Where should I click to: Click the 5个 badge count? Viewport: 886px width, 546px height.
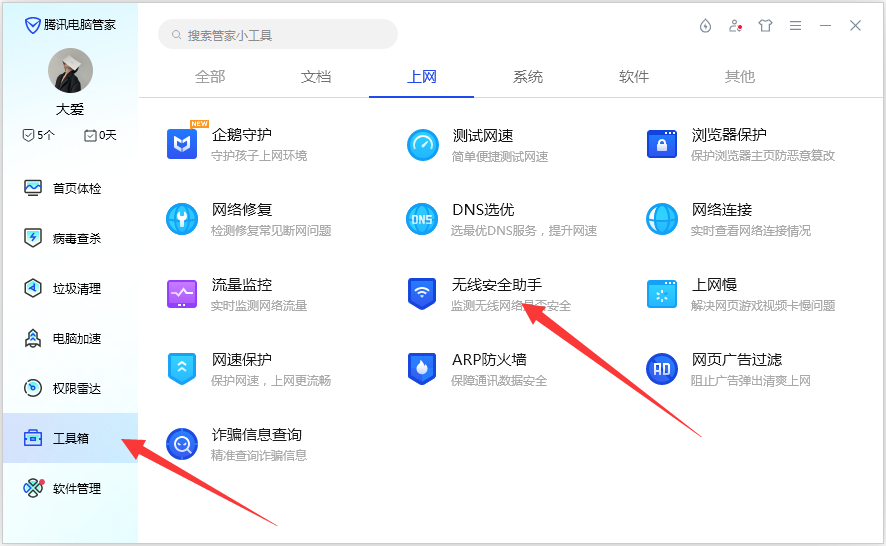click(38, 135)
